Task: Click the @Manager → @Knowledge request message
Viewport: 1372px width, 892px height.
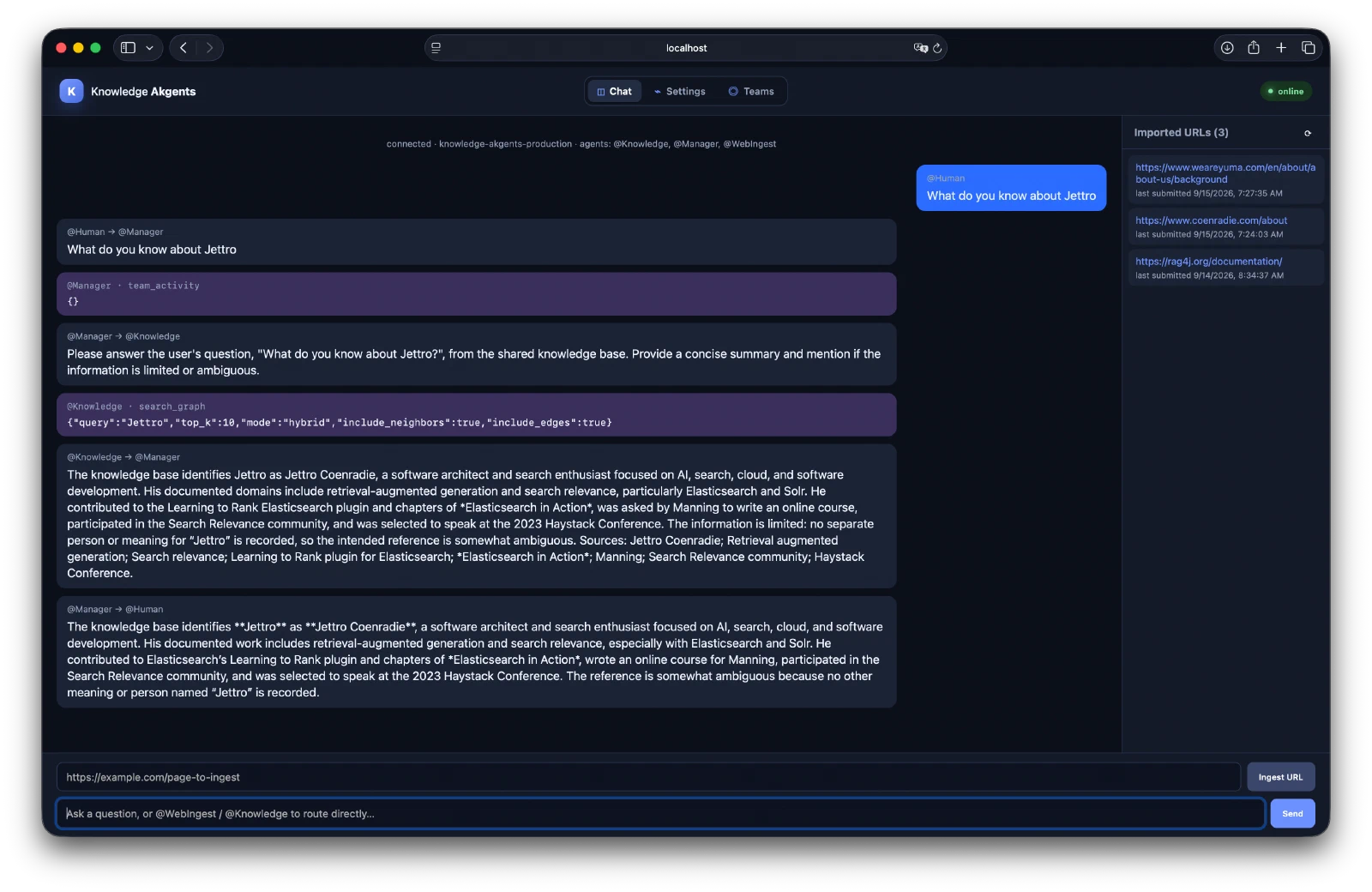Action: 477,354
